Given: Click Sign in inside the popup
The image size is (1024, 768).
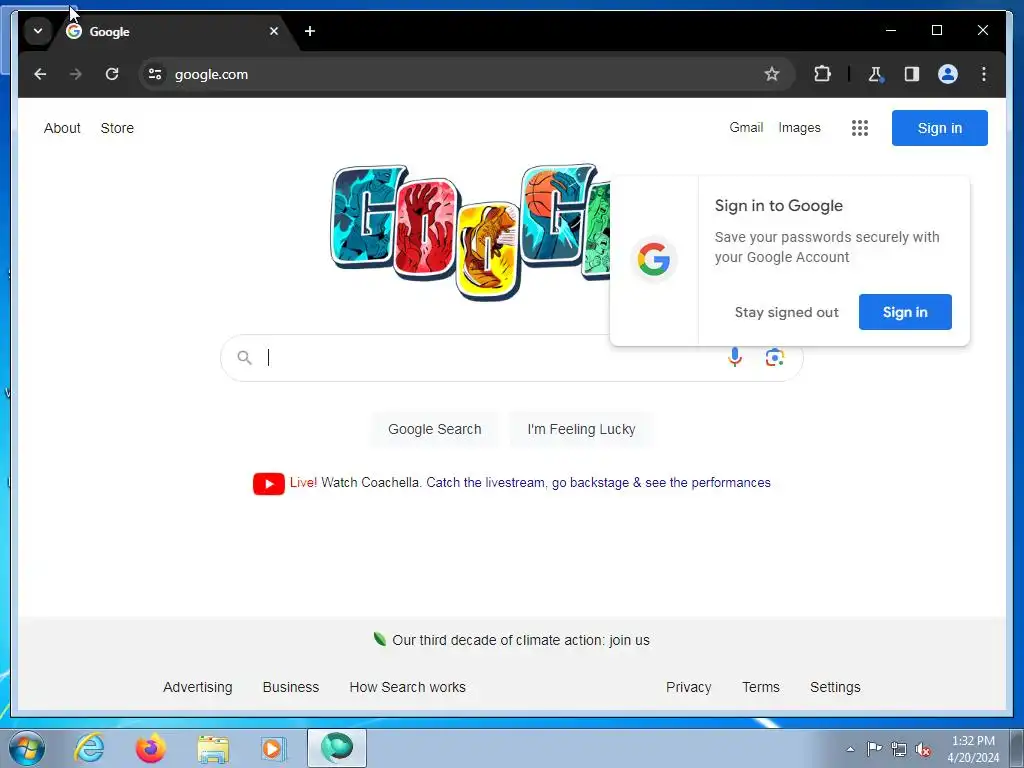Looking at the screenshot, I should coord(905,312).
